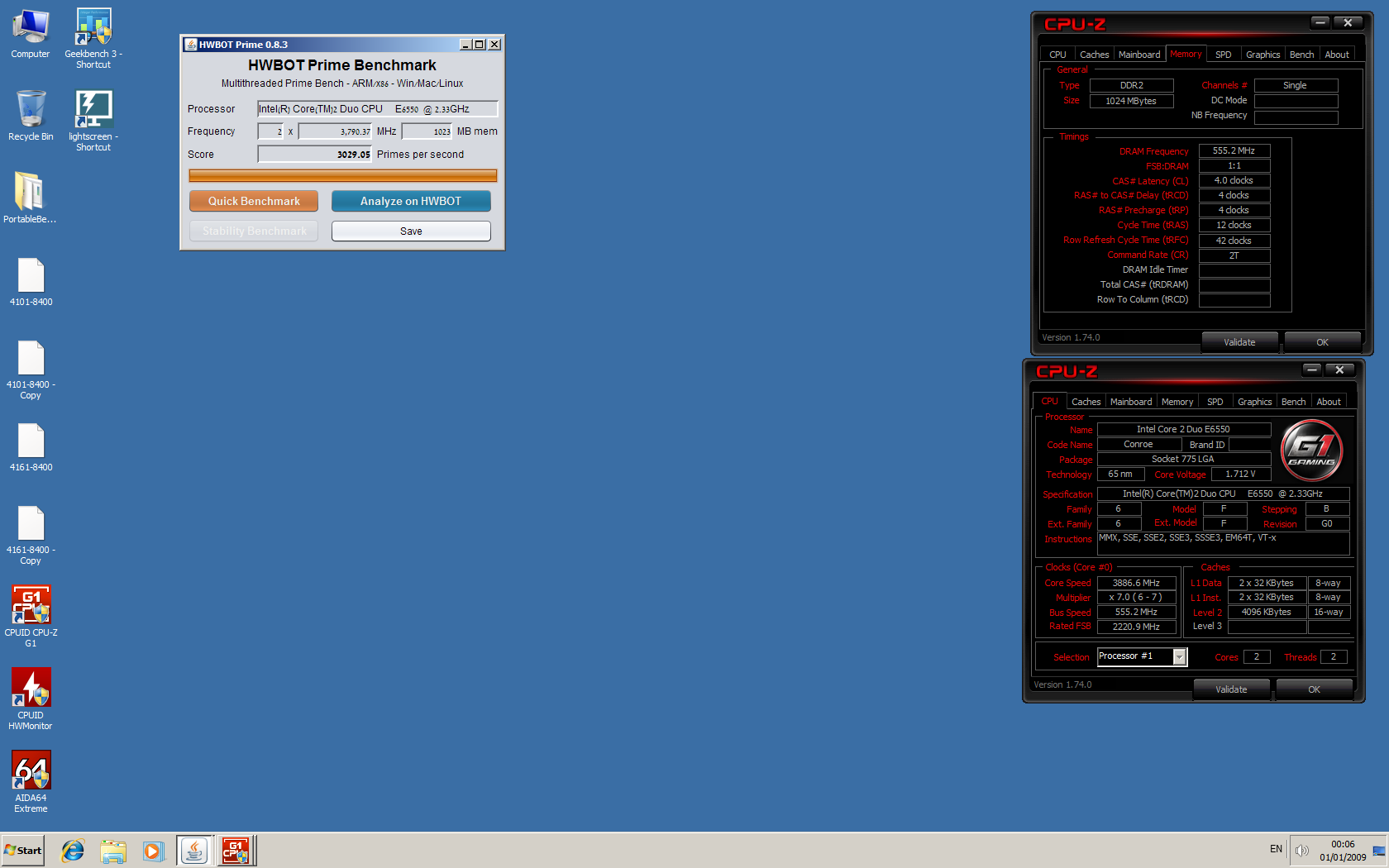Open Caches tab in upper CPU-Z window
The image size is (1389, 868).
tap(1094, 55)
